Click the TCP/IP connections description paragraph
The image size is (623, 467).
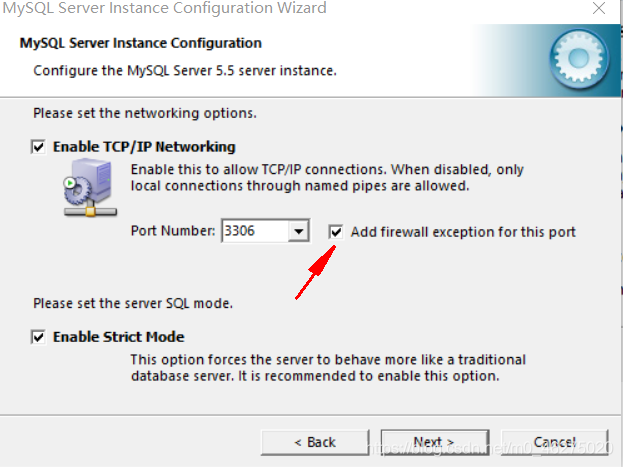click(326, 178)
